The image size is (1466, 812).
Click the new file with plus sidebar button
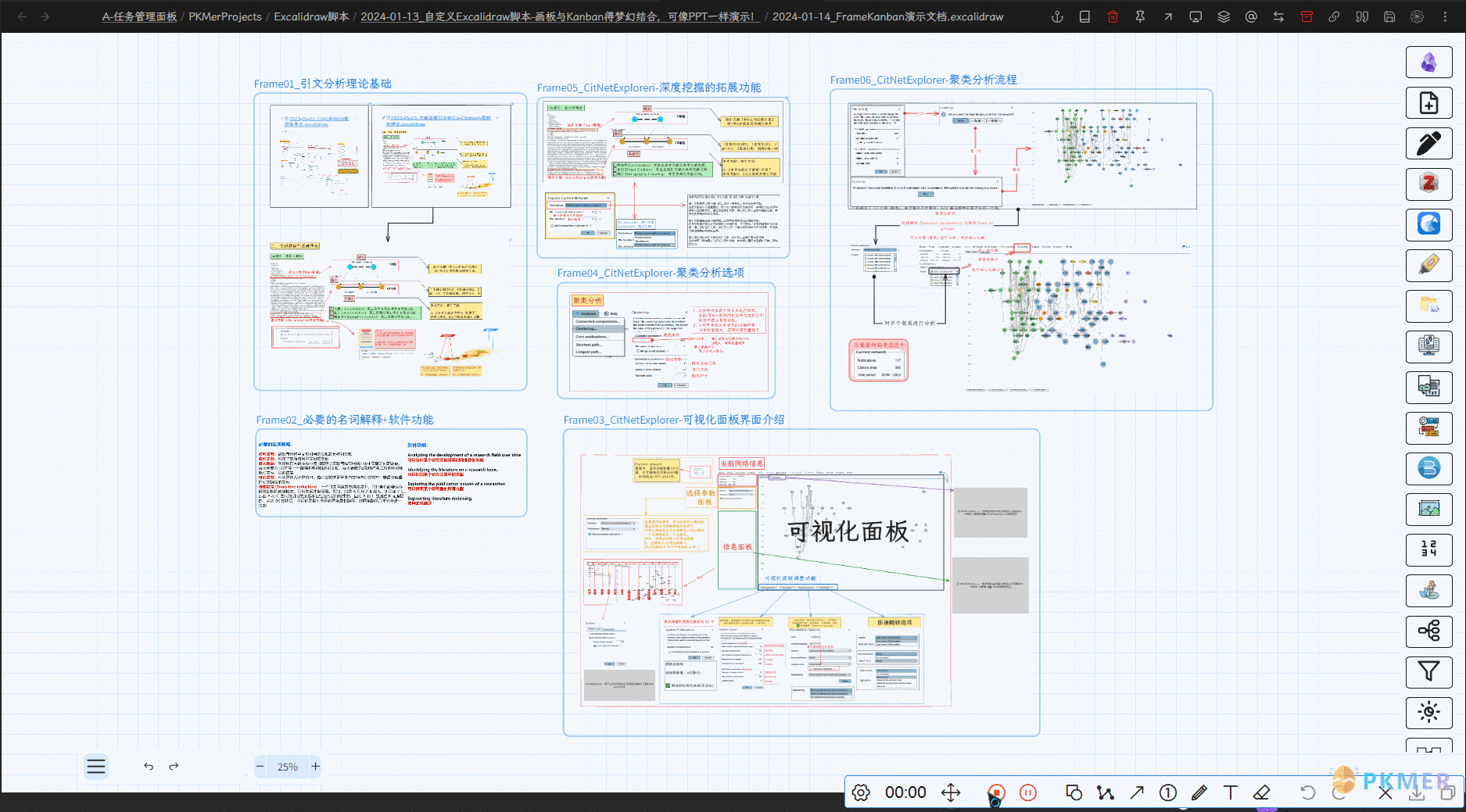pos(1429,103)
